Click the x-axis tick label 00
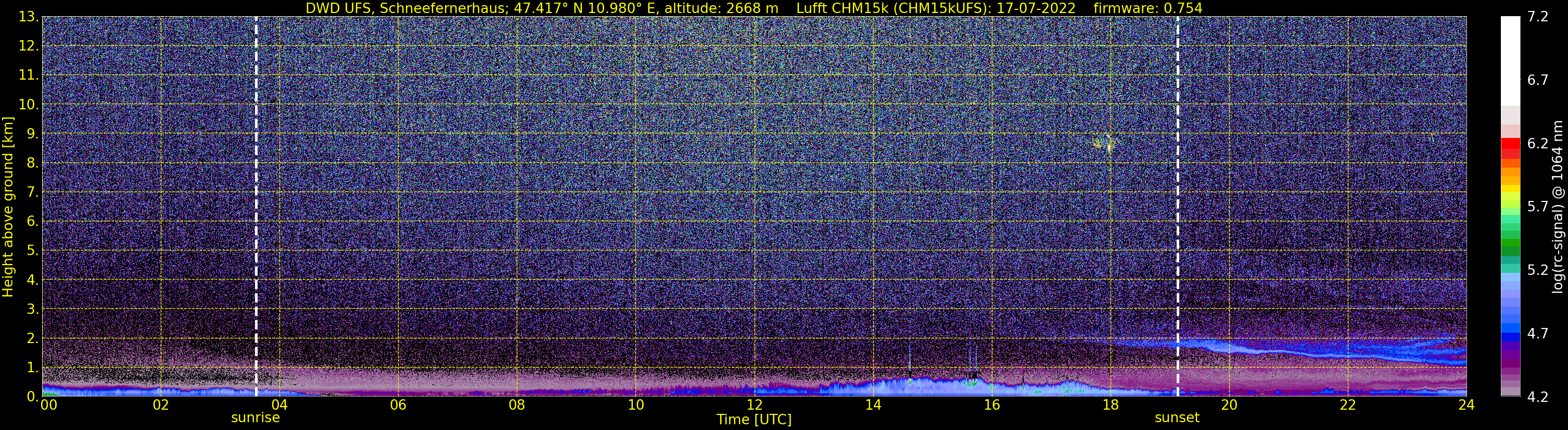This screenshot has height=430, width=1568. (49, 405)
